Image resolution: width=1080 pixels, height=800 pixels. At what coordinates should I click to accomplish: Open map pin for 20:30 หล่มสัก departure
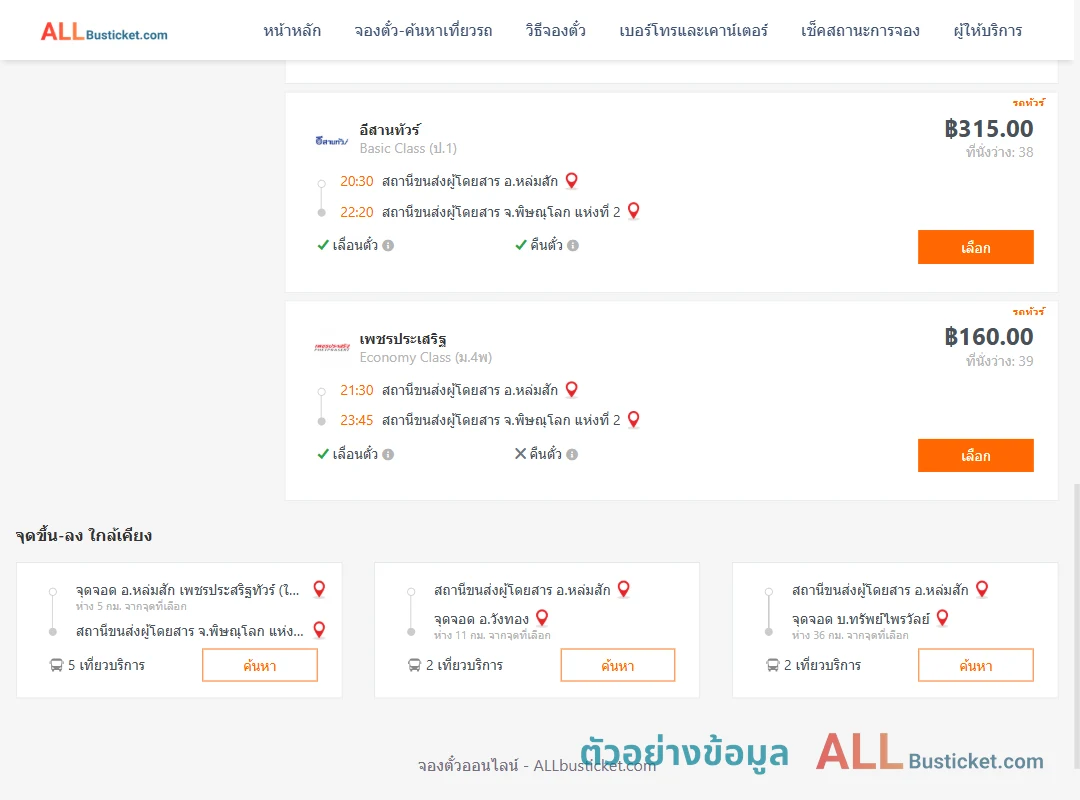tap(571, 181)
